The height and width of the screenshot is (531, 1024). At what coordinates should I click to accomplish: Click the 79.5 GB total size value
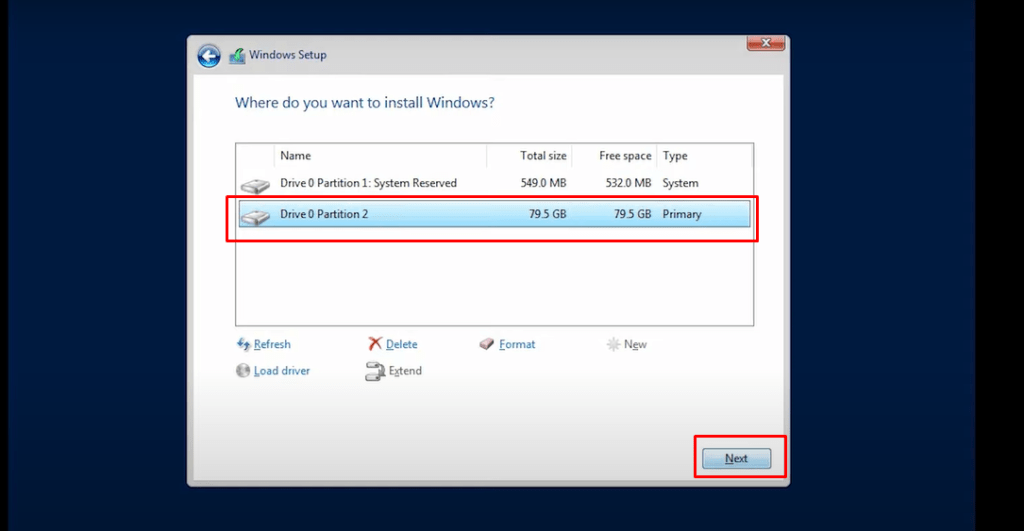coord(548,214)
